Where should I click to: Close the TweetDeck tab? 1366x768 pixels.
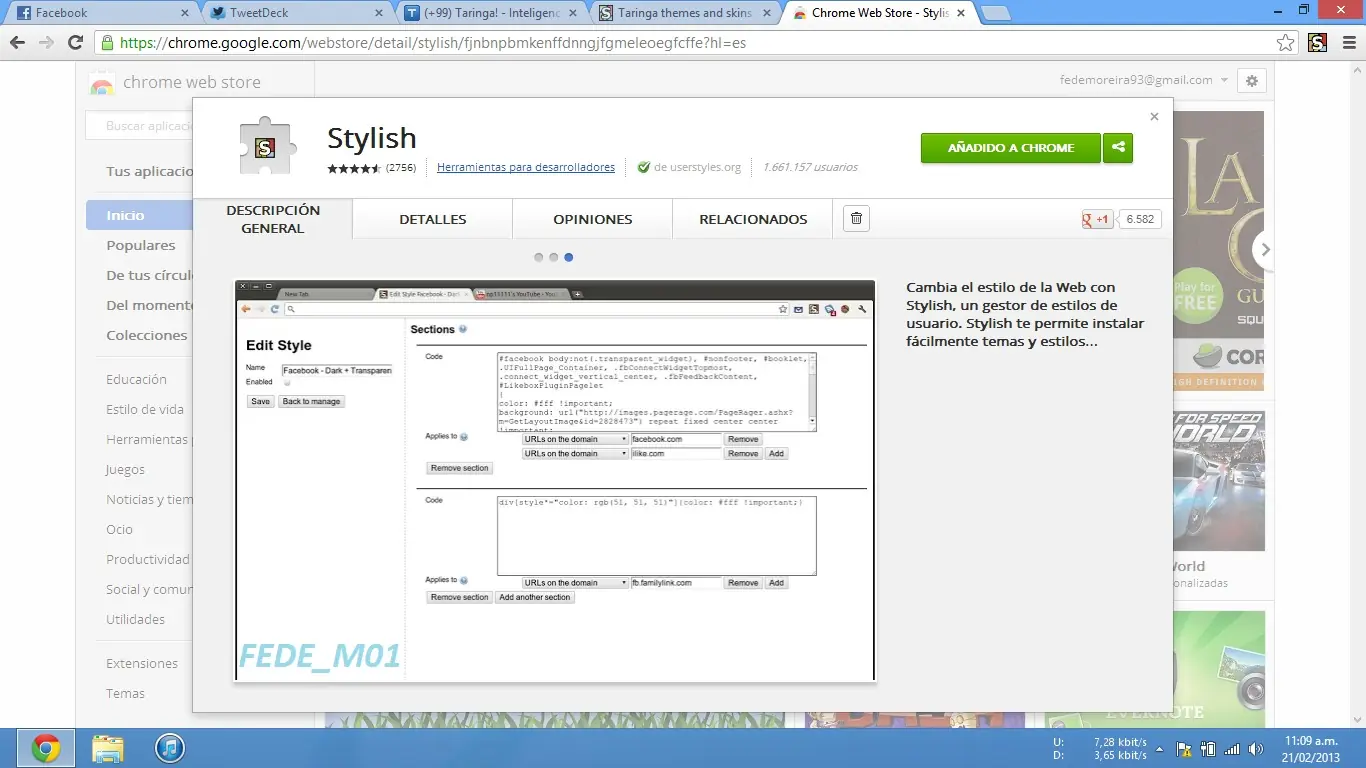click(377, 13)
